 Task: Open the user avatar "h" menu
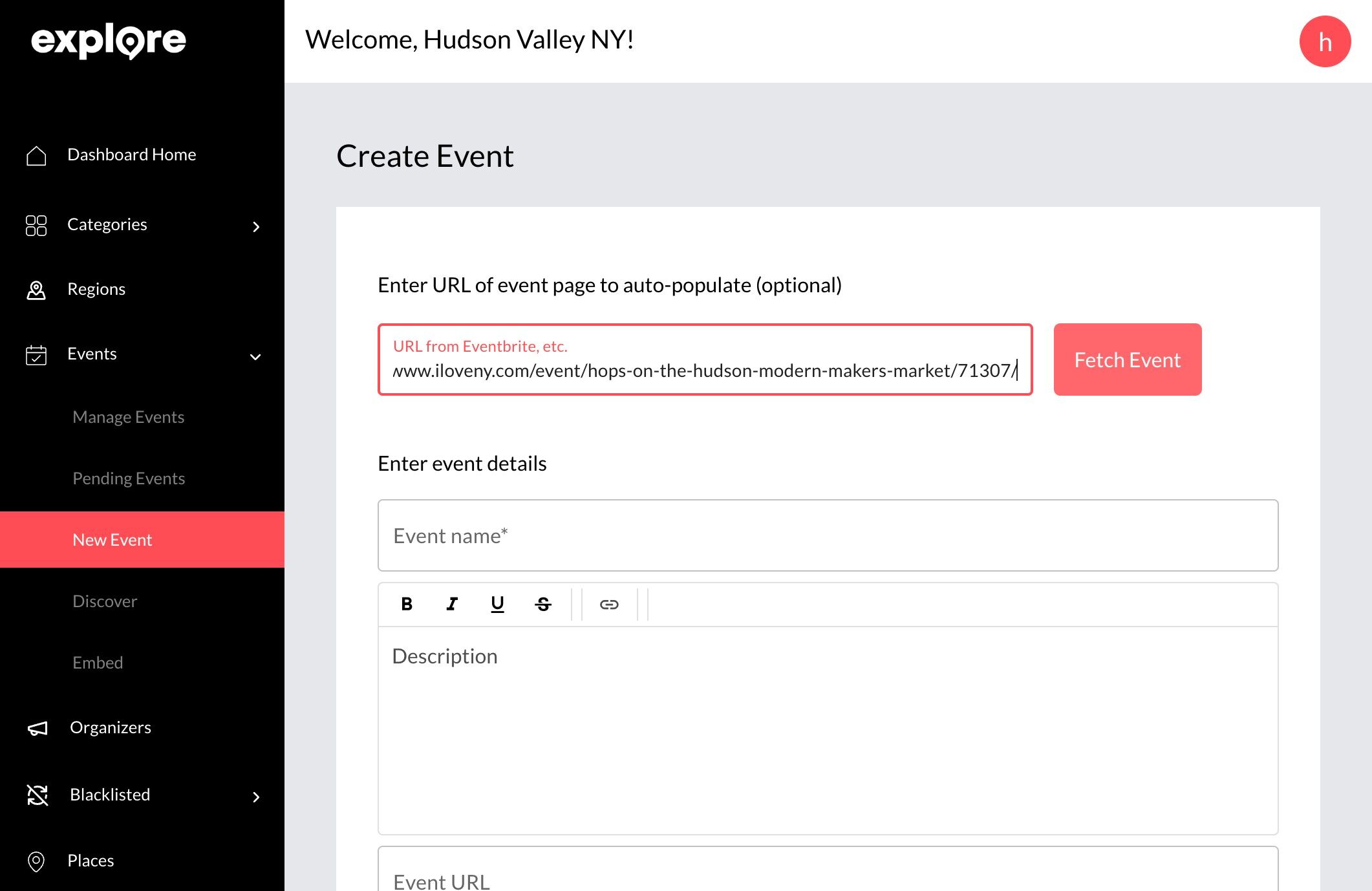point(1325,41)
